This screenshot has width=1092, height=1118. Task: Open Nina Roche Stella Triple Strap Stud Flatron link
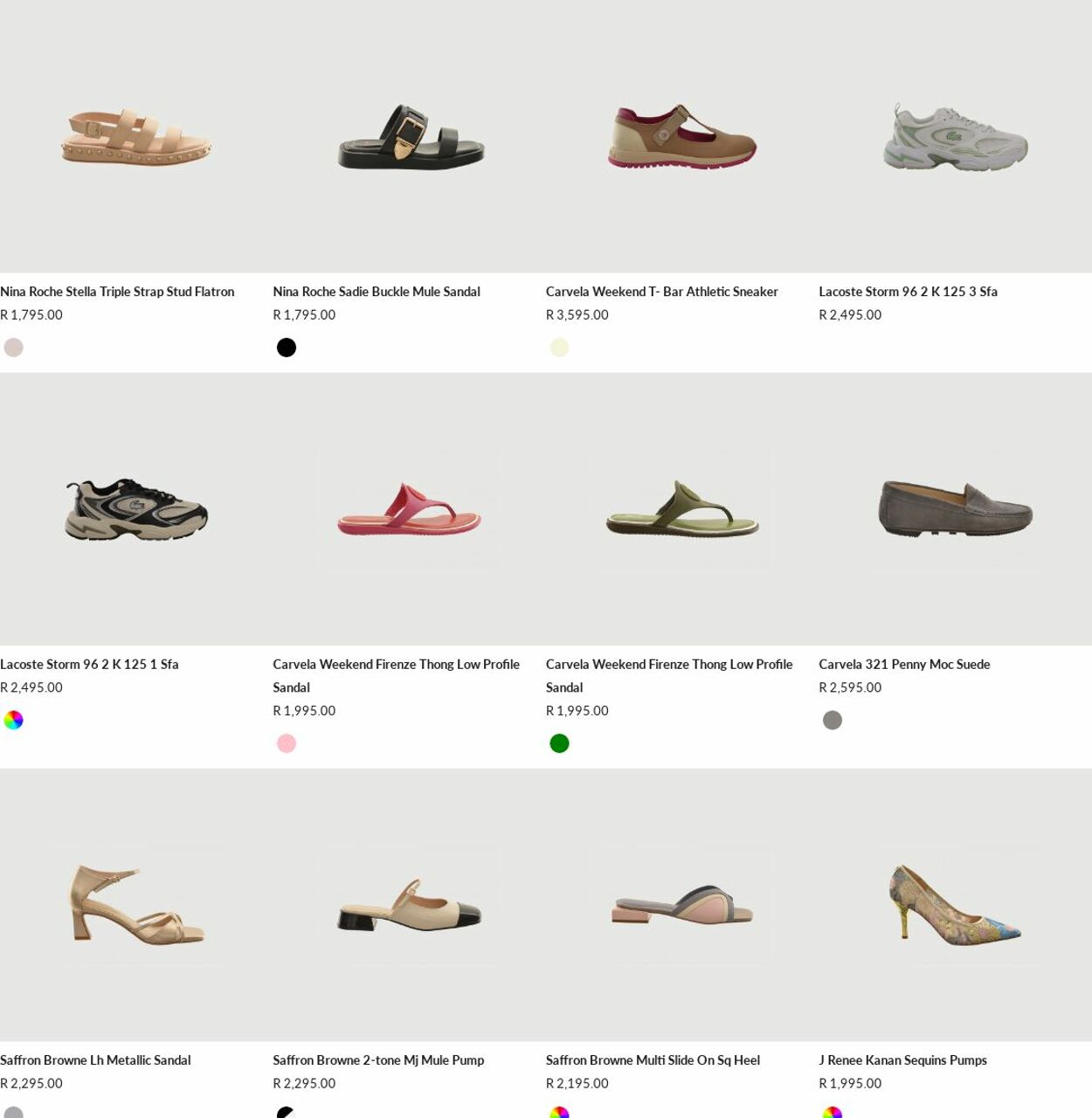(x=117, y=292)
